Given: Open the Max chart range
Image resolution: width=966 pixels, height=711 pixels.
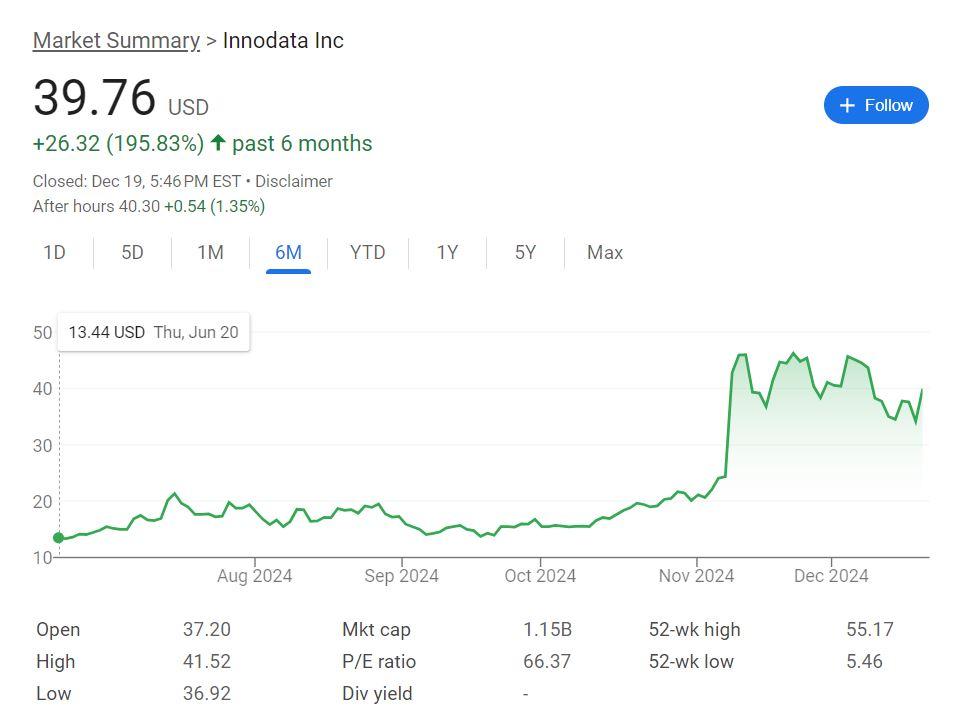Looking at the screenshot, I should [604, 253].
